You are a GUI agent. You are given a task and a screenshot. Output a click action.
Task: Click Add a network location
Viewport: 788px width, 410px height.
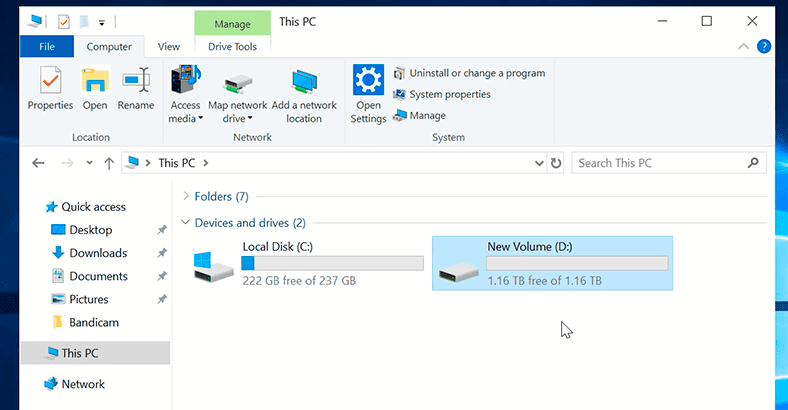click(x=304, y=95)
